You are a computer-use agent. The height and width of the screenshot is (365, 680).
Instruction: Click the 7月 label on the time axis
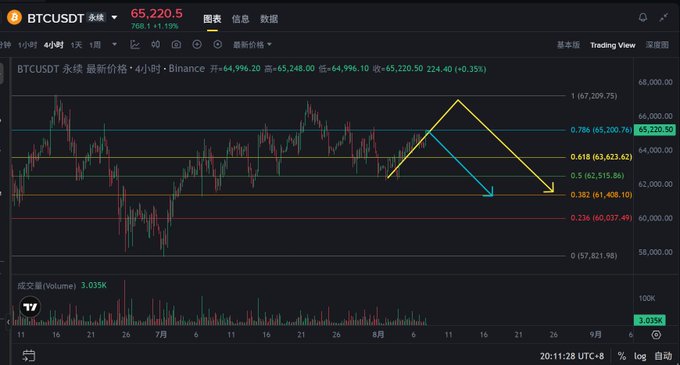click(x=161, y=335)
